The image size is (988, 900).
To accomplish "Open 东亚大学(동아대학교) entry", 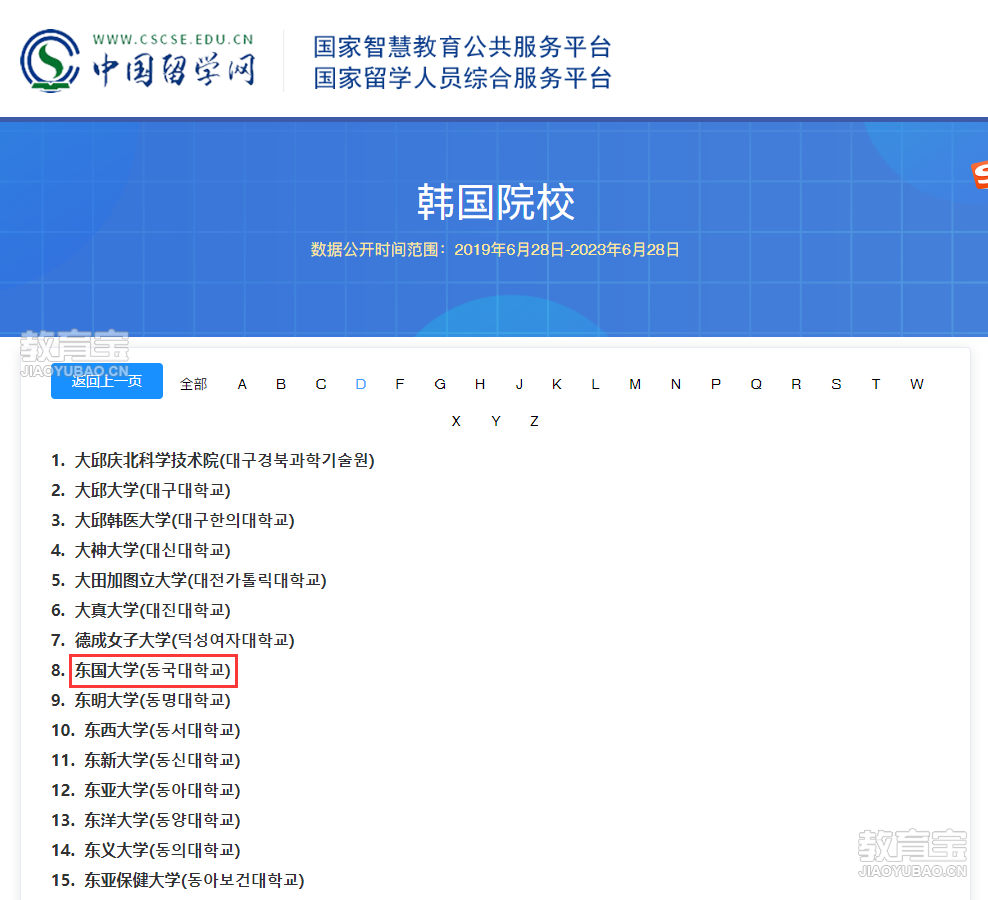I will [x=163, y=790].
